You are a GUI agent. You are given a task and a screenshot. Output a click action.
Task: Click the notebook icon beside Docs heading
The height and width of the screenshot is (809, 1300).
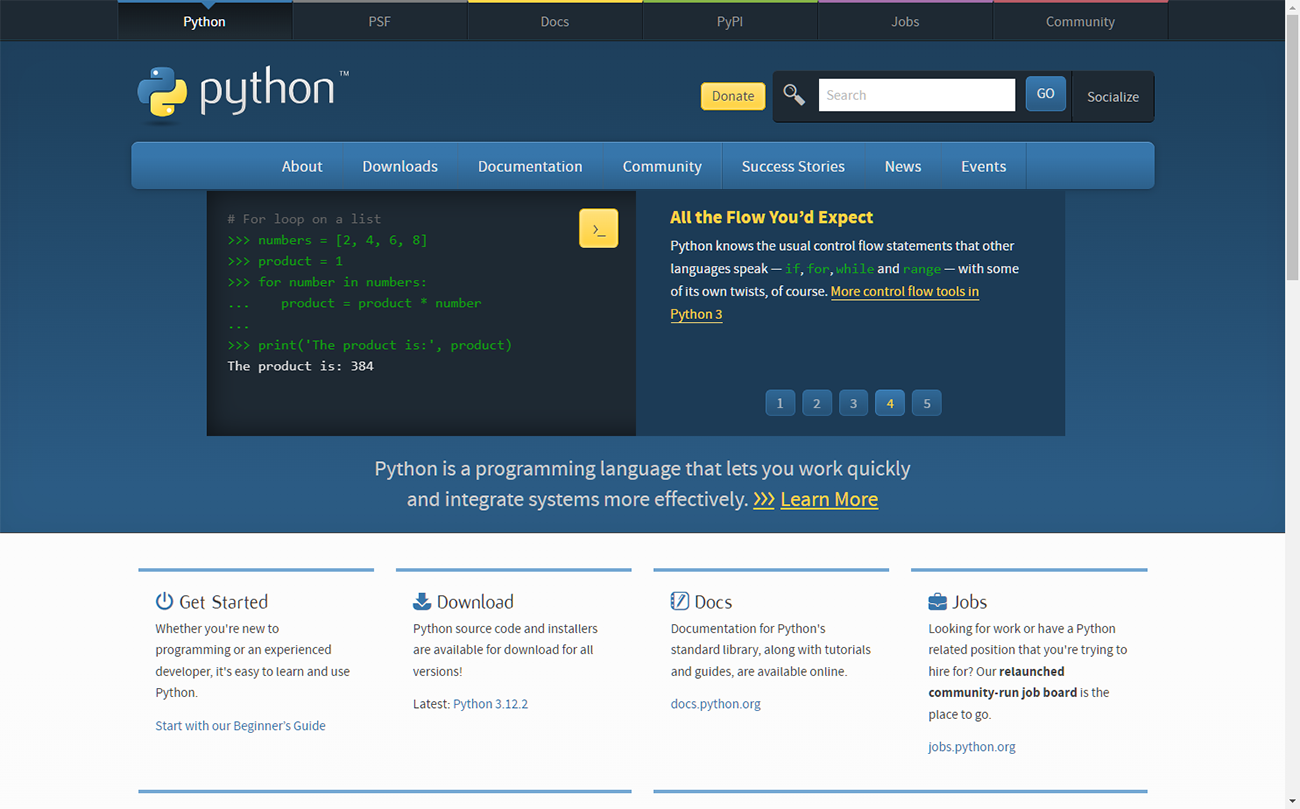point(679,600)
